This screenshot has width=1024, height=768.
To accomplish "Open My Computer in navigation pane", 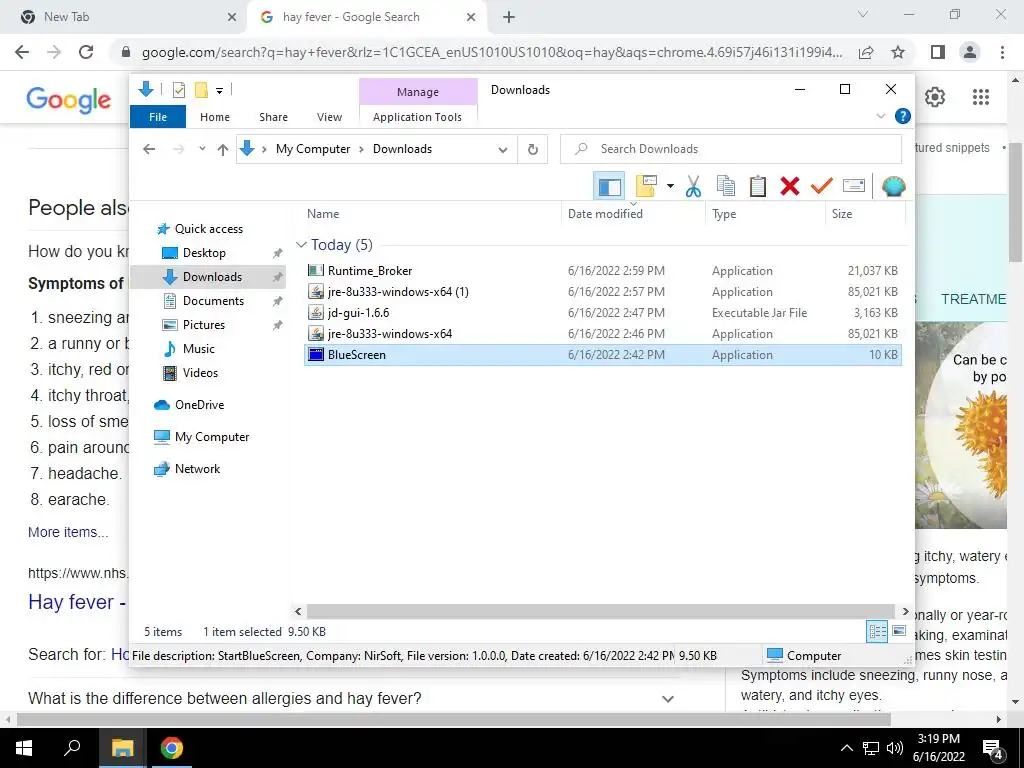I will point(212,437).
